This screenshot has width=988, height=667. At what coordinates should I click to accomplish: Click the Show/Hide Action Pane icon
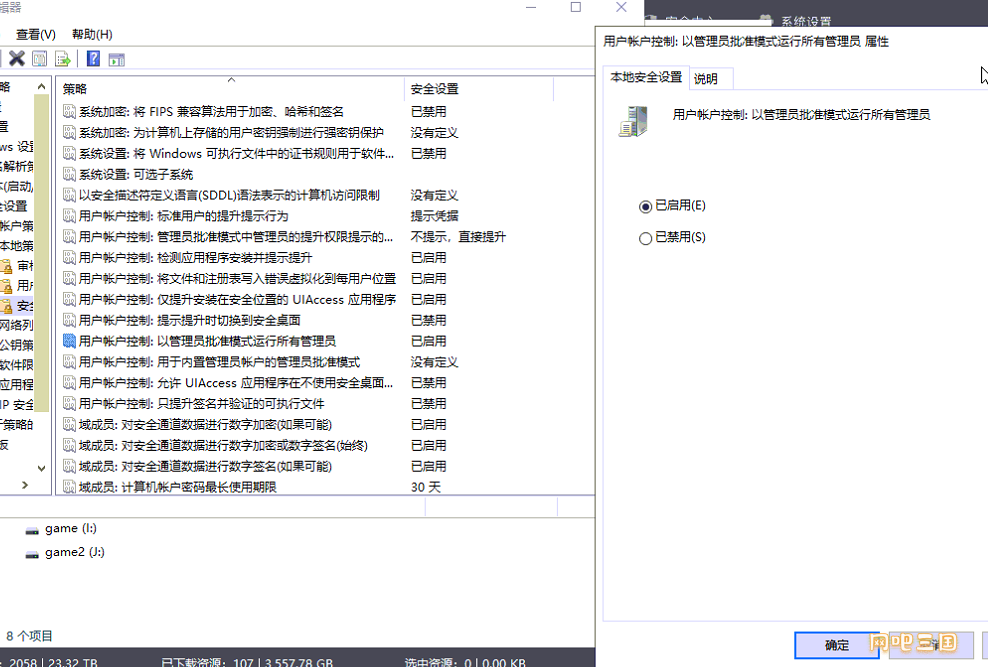pos(116,59)
